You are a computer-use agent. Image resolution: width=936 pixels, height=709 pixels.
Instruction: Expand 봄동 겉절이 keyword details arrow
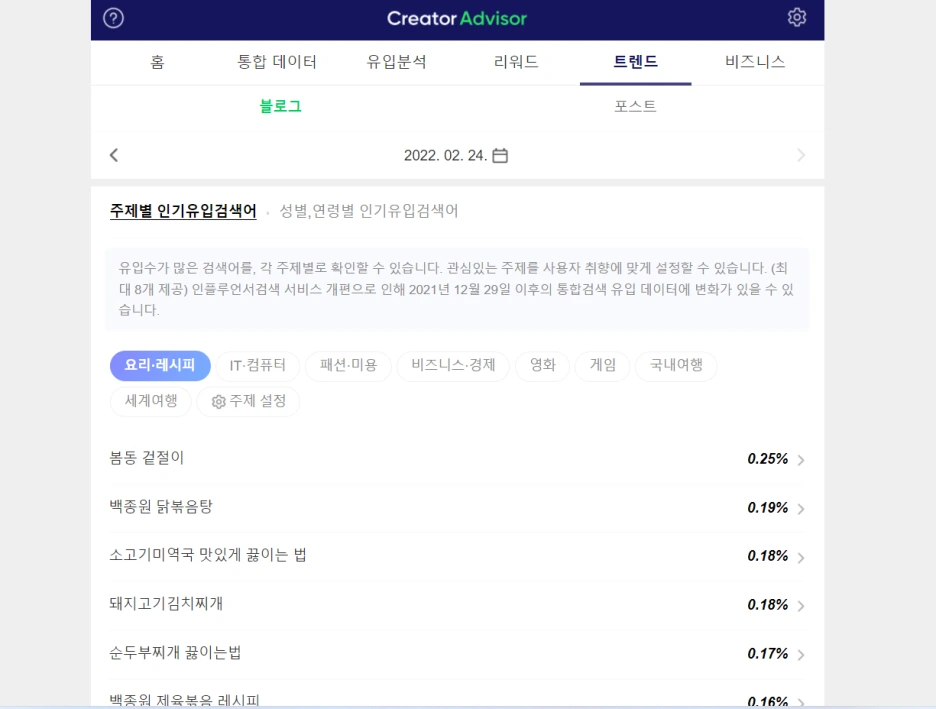(x=801, y=460)
